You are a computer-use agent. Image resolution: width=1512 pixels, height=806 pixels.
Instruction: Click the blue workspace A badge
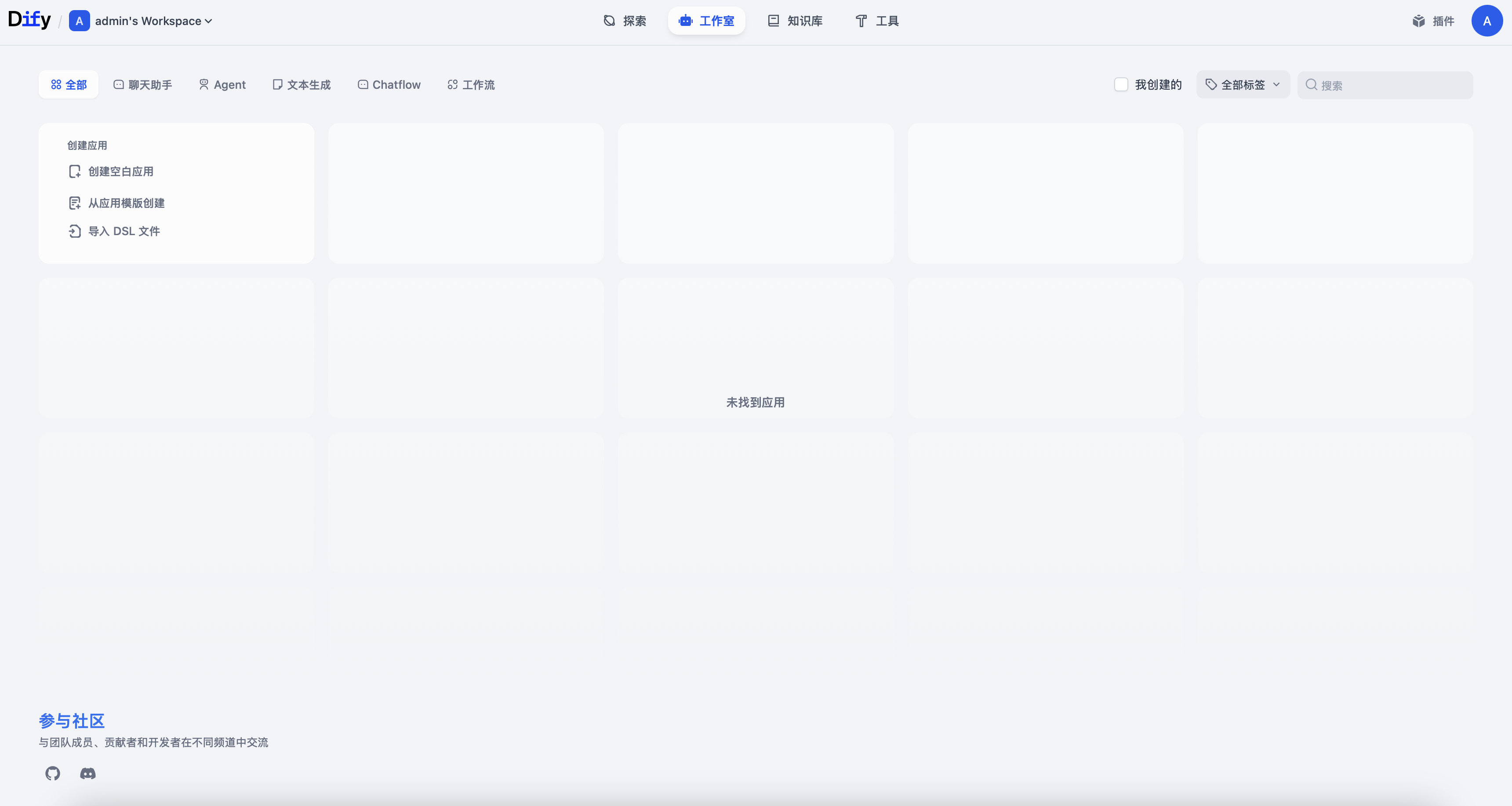79,21
